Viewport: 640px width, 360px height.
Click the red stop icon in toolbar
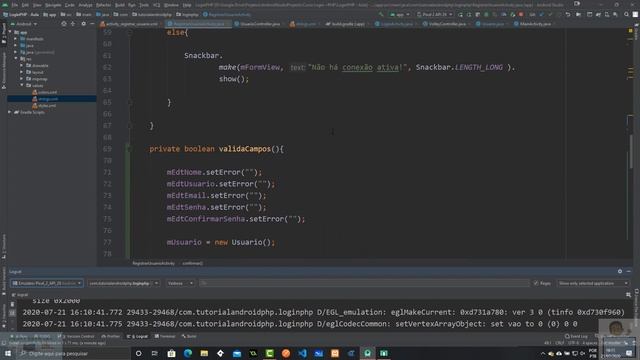point(521,14)
